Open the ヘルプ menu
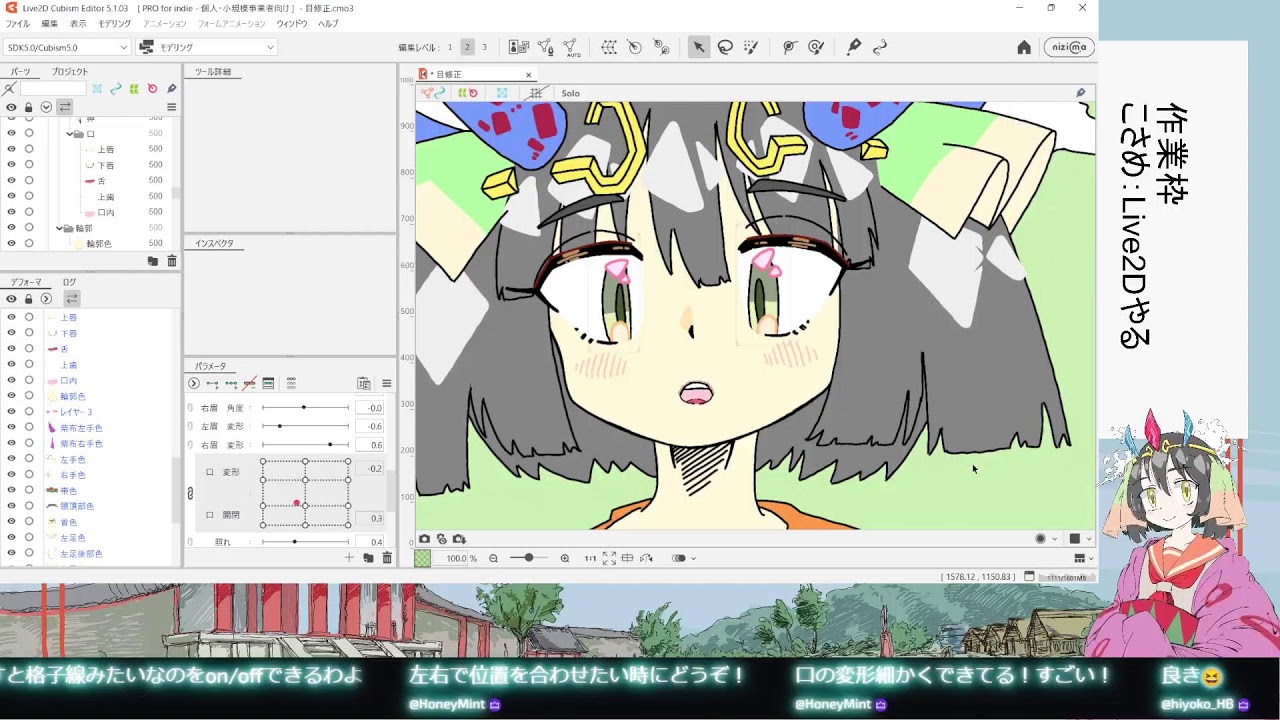1280x720 pixels. point(328,23)
